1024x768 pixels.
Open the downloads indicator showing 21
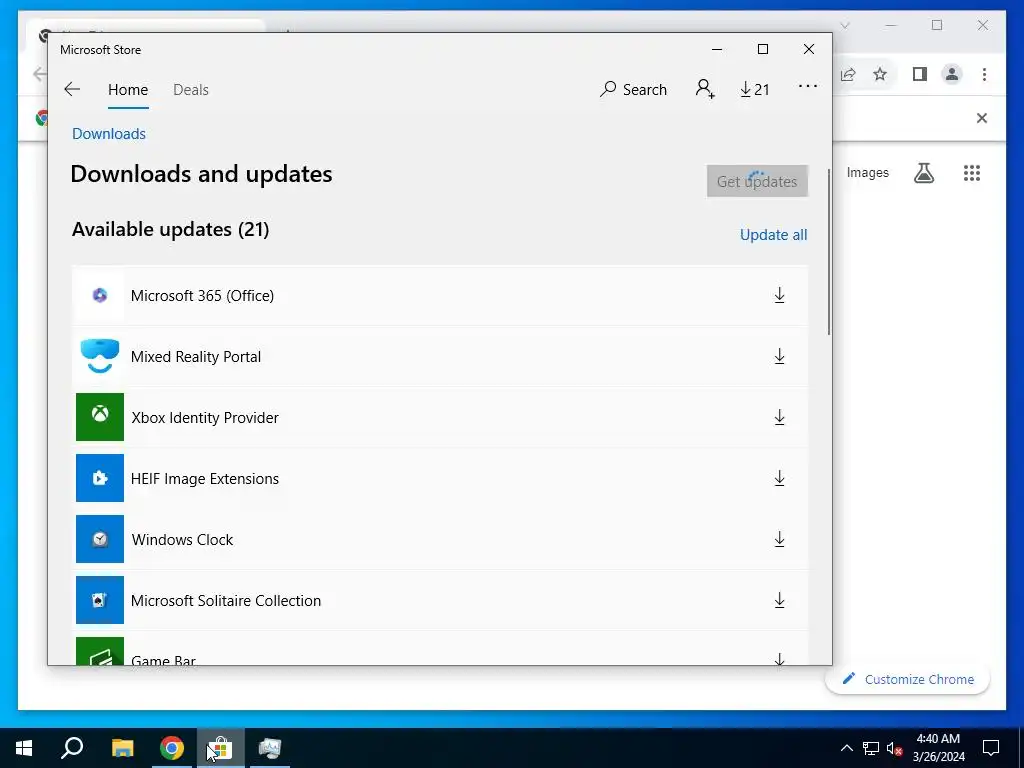[x=755, y=89]
